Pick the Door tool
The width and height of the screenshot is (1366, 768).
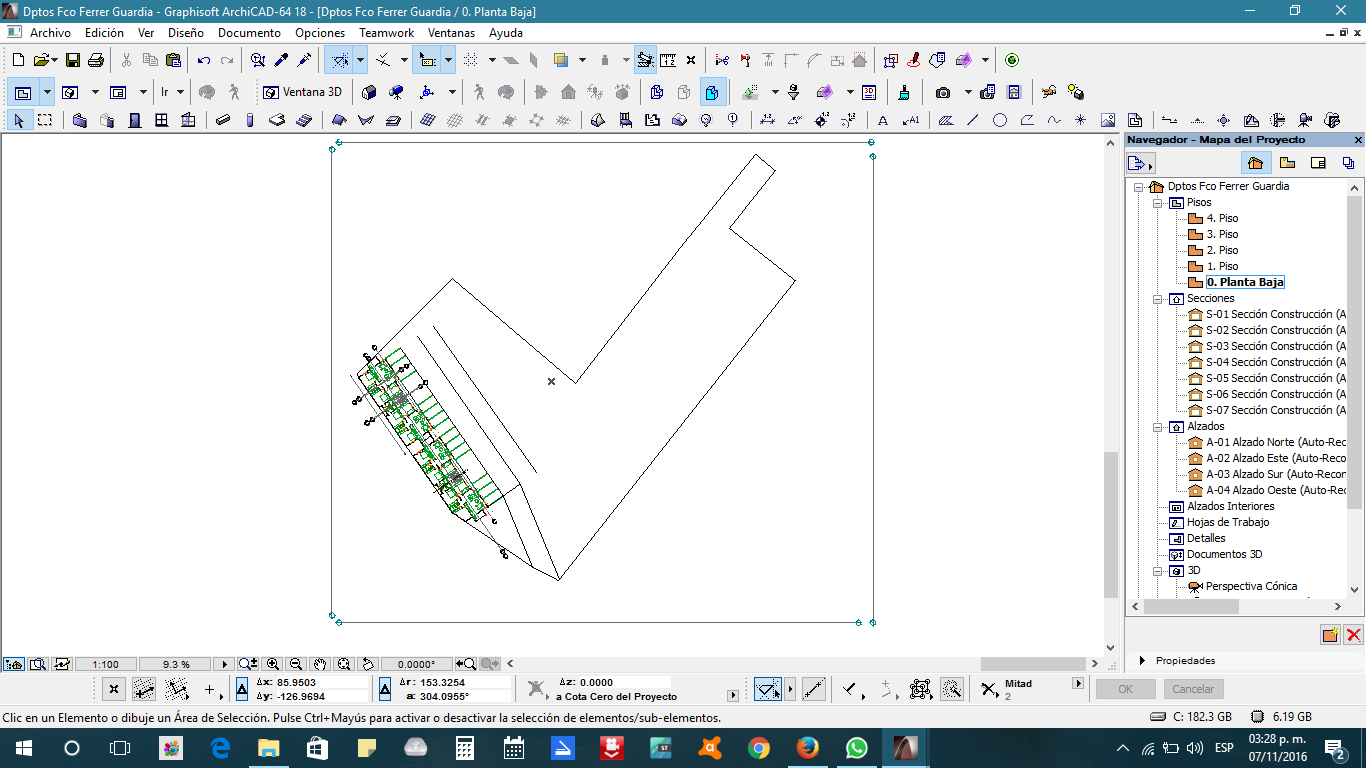[x=134, y=121]
